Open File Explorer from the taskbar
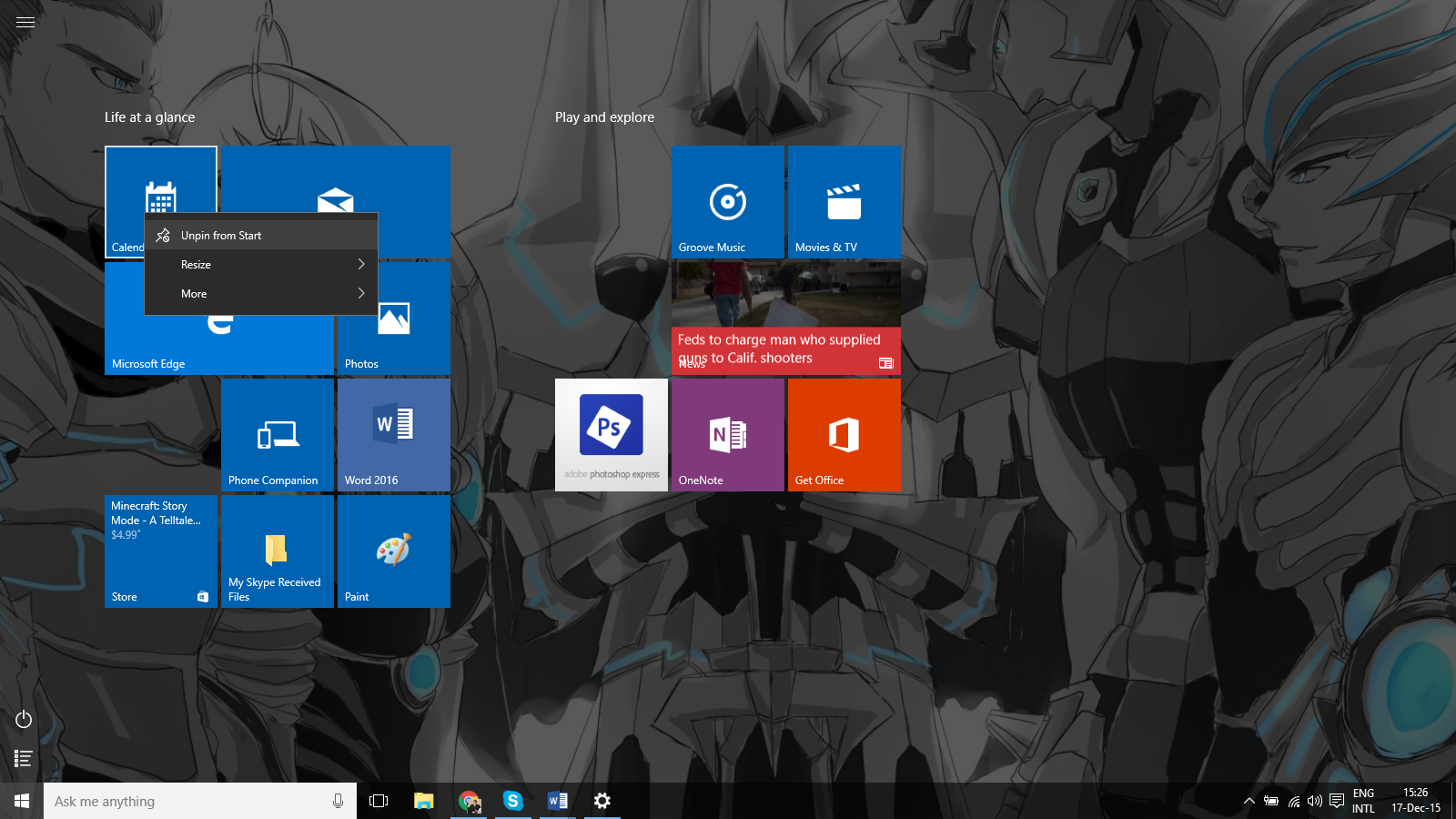 424,801
